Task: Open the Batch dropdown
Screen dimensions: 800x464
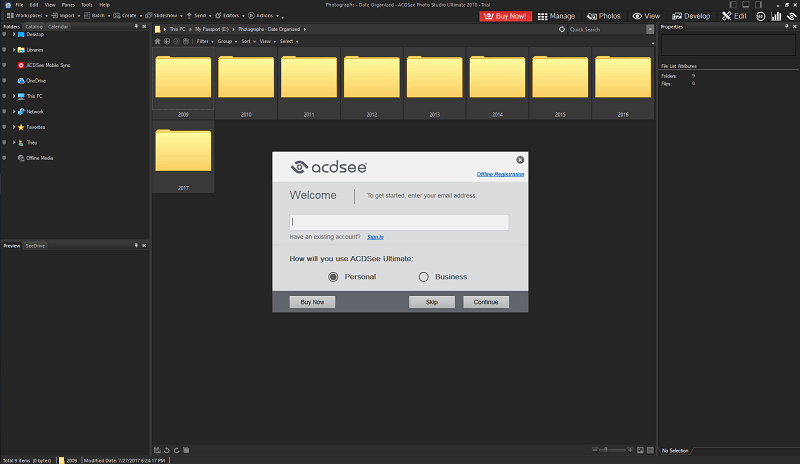Action: [x=97, y=15]
